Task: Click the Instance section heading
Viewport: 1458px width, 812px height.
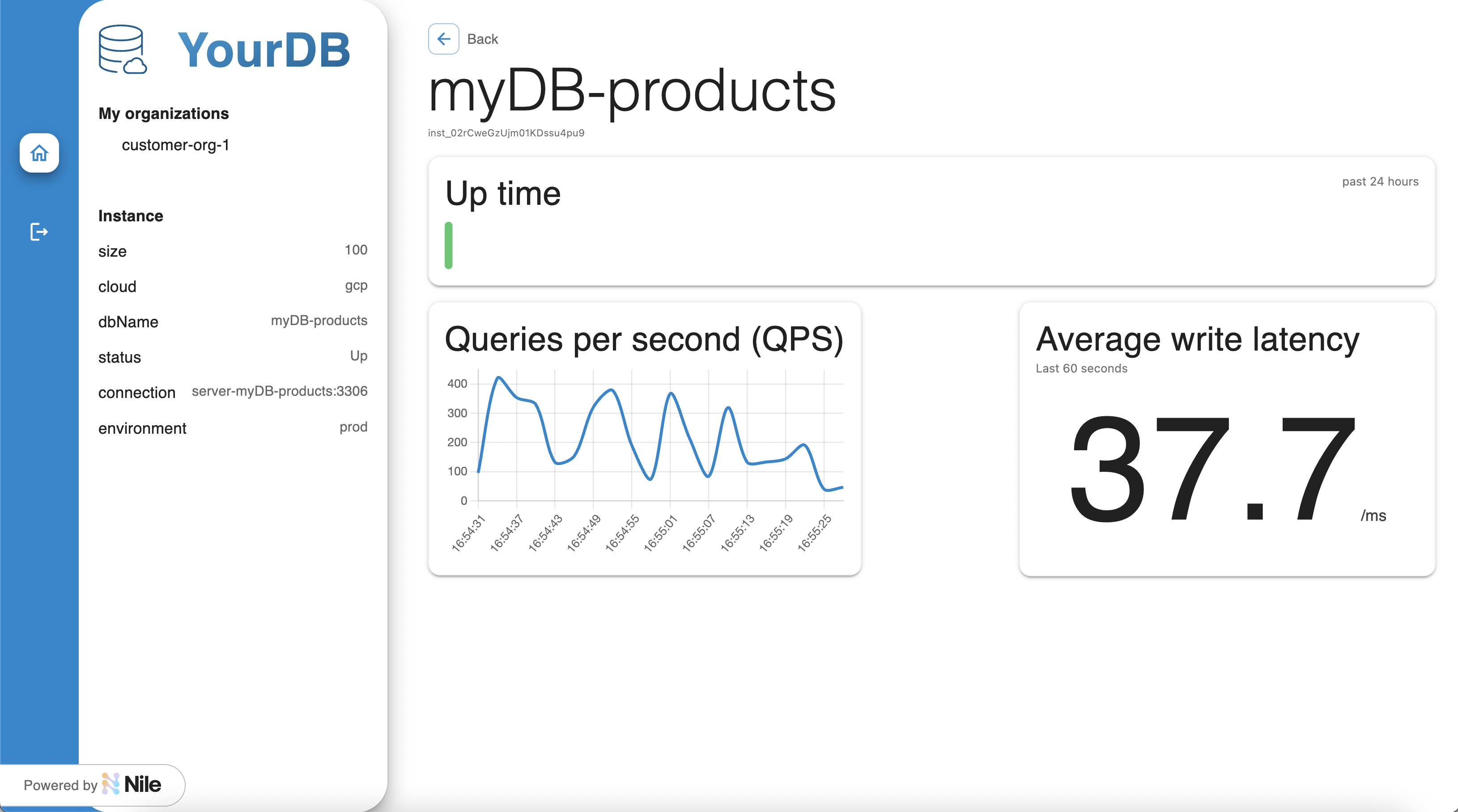Action: click(131, 216)
